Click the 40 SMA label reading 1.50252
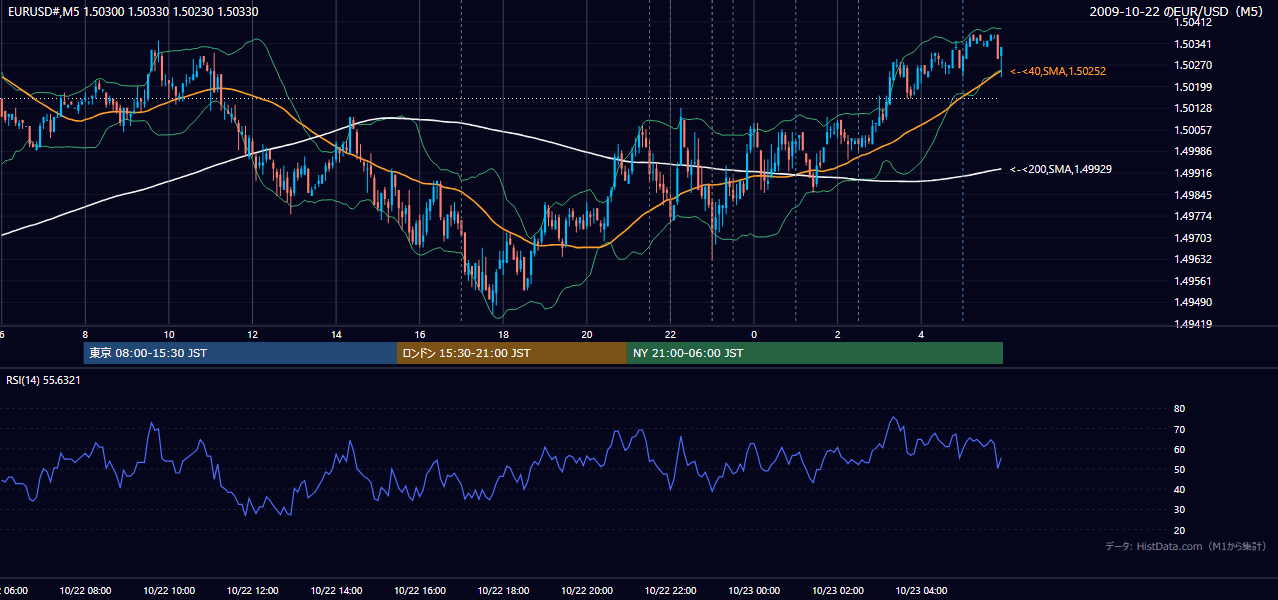Viewport: 1278px width, 600px height. coord(1058,72)
